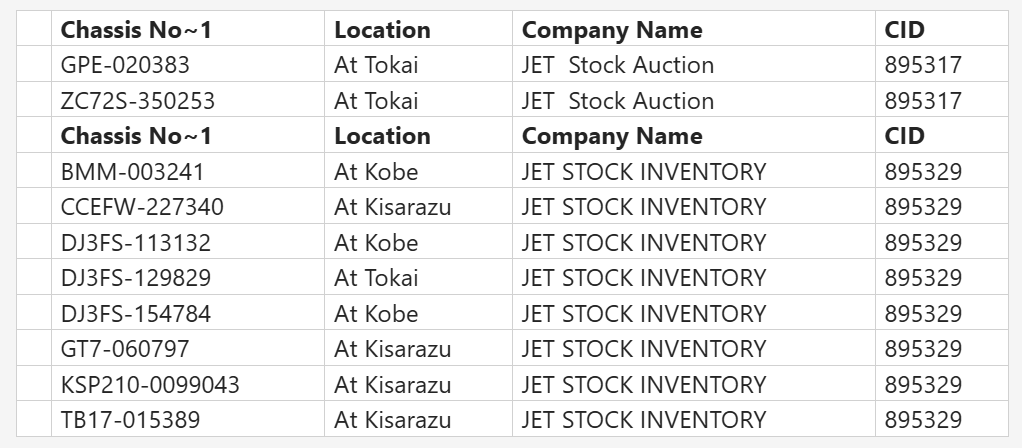
Task: Click the first CID header cell
Action: click(x=942, y=29)
